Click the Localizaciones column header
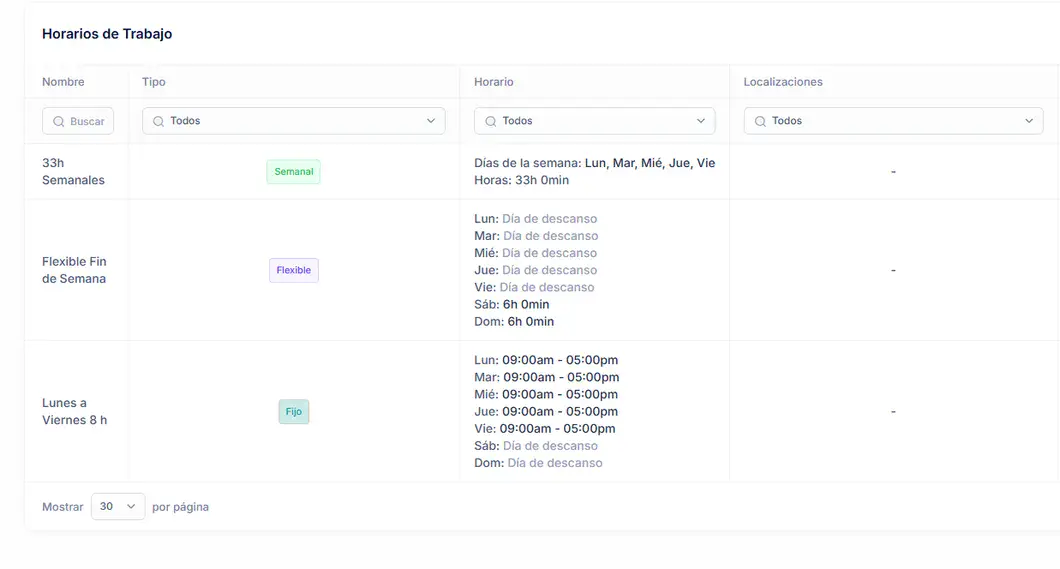 pos(783,82)
